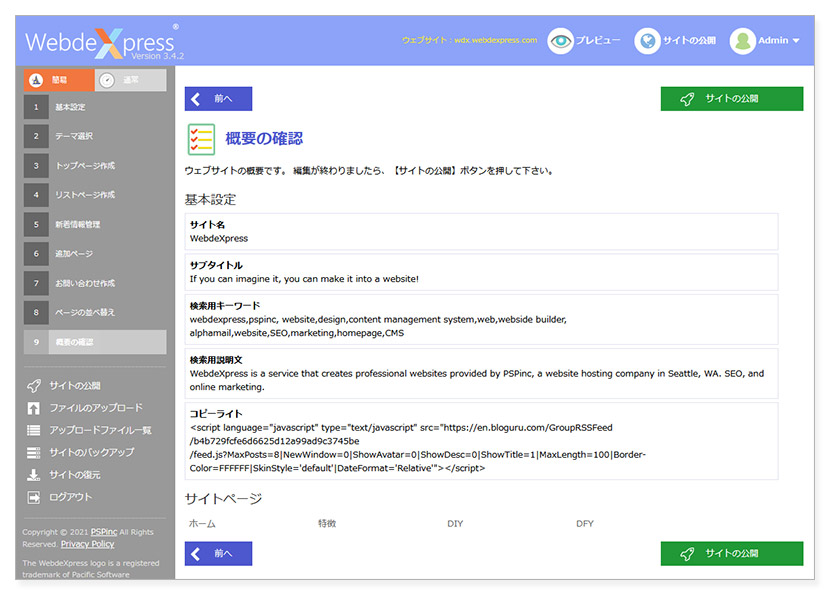
Task: Open step 3 トップページ作成
Action: coord(95,166)
